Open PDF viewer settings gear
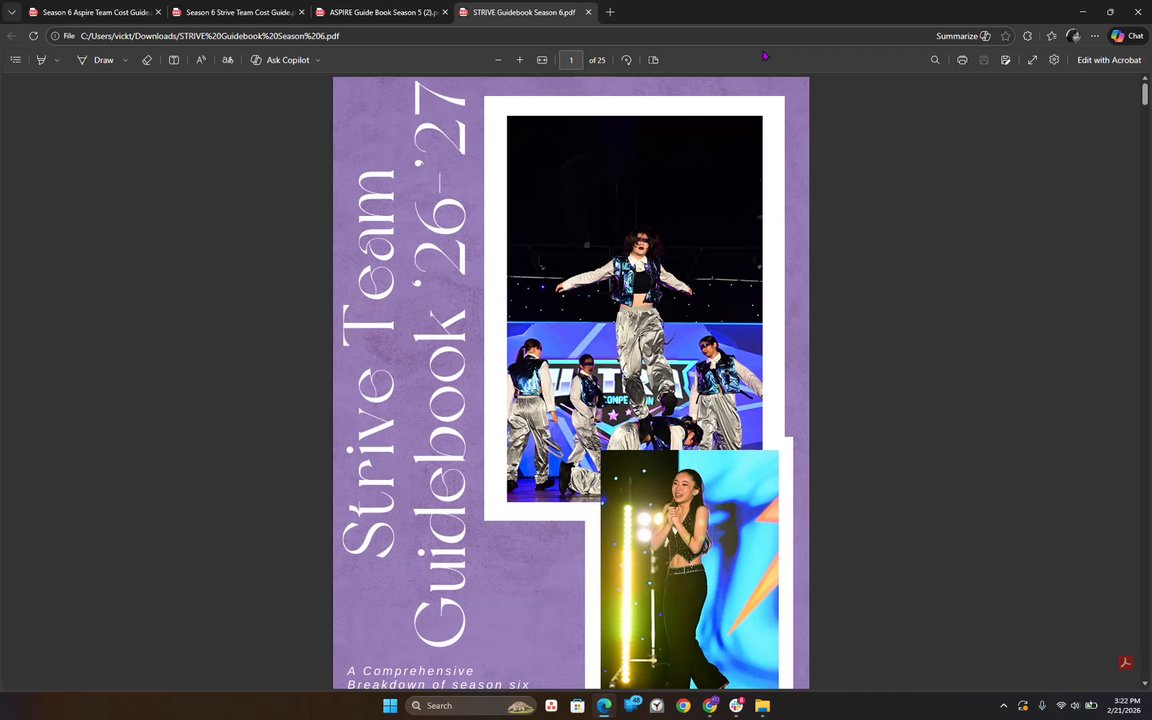 coord(1054,60)
